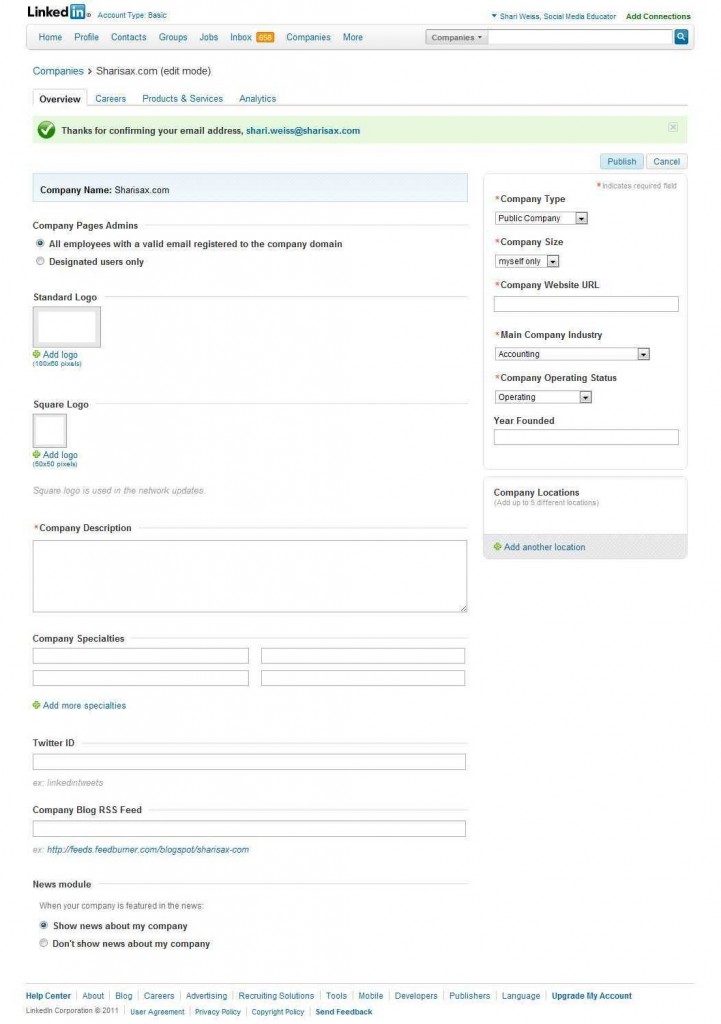Focus the Company Website URL field
Screen dimensions: 721x1024
[586, 304]
